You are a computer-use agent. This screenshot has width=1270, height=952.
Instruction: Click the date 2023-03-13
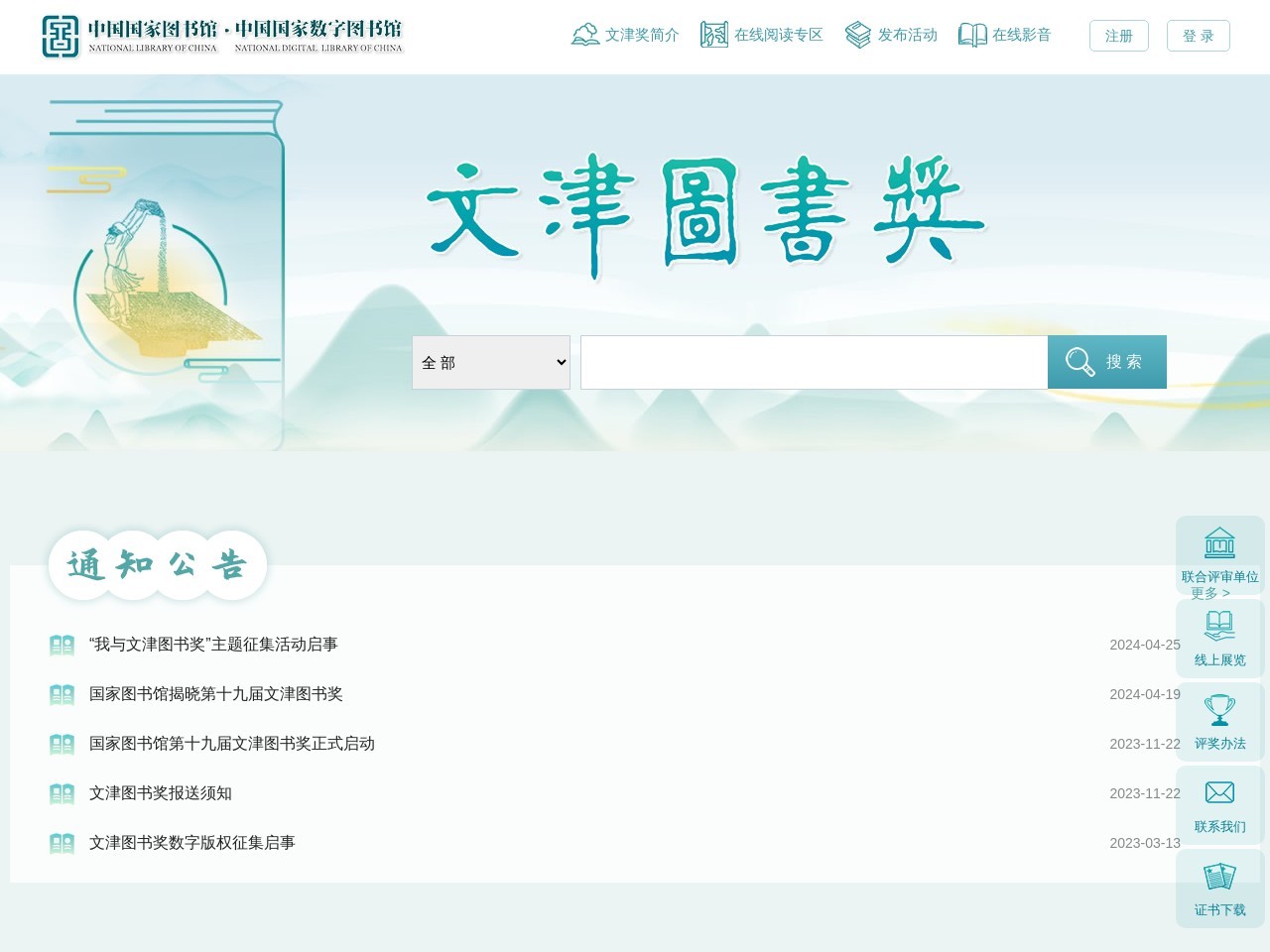tap(1145, 843)
